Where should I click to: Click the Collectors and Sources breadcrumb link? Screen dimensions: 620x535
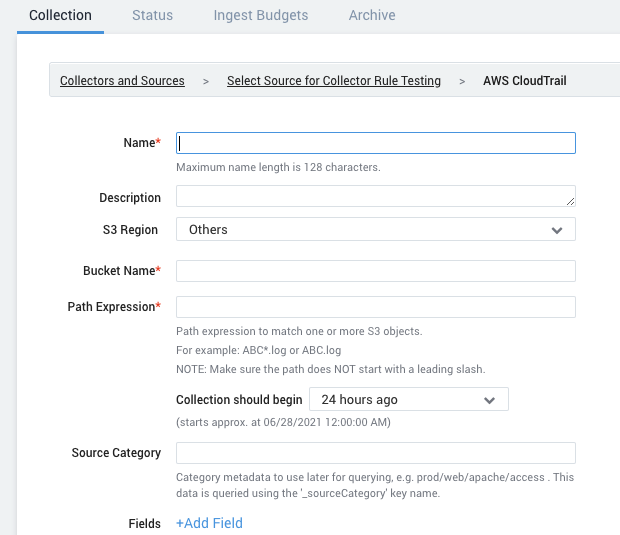pos(122,81)
